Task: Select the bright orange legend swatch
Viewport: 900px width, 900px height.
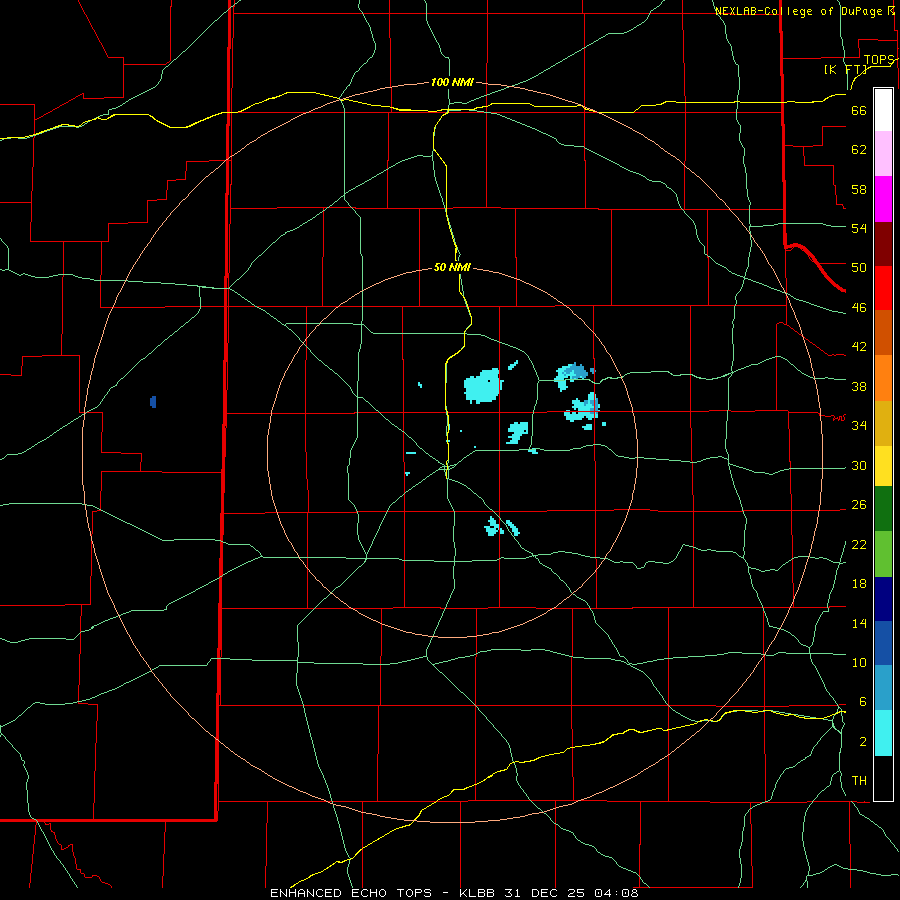Action: (x=883, y=378)
